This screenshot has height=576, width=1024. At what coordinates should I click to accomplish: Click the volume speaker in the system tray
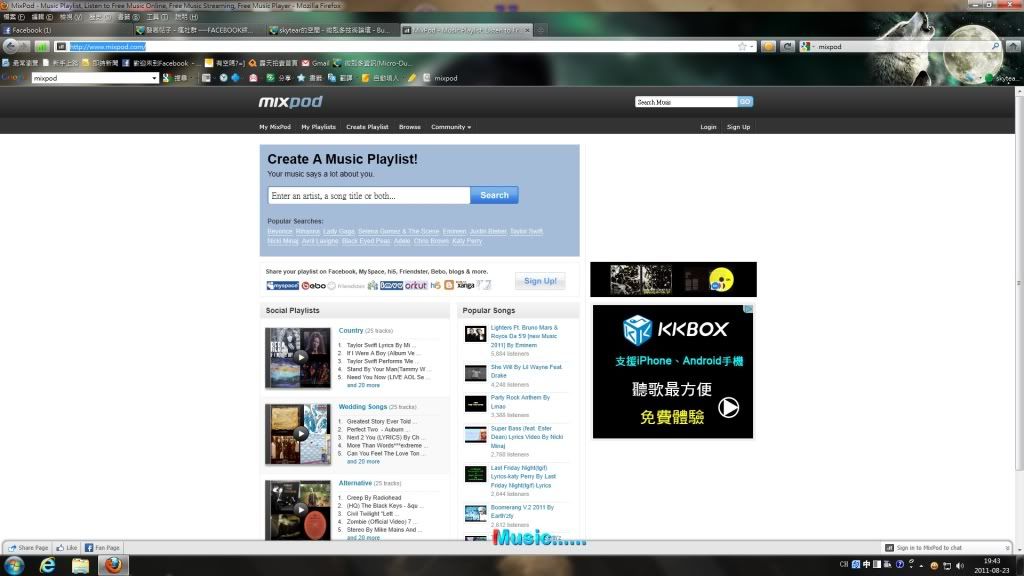tap(960, 566)
